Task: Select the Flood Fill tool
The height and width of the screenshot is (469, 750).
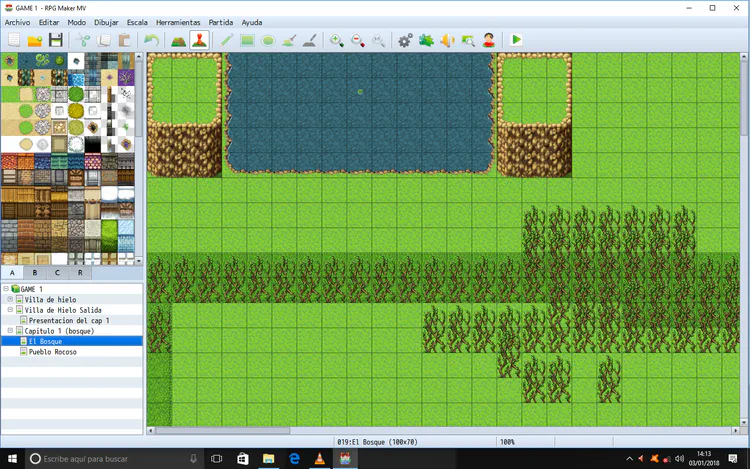Action: (x=289, y=40)
